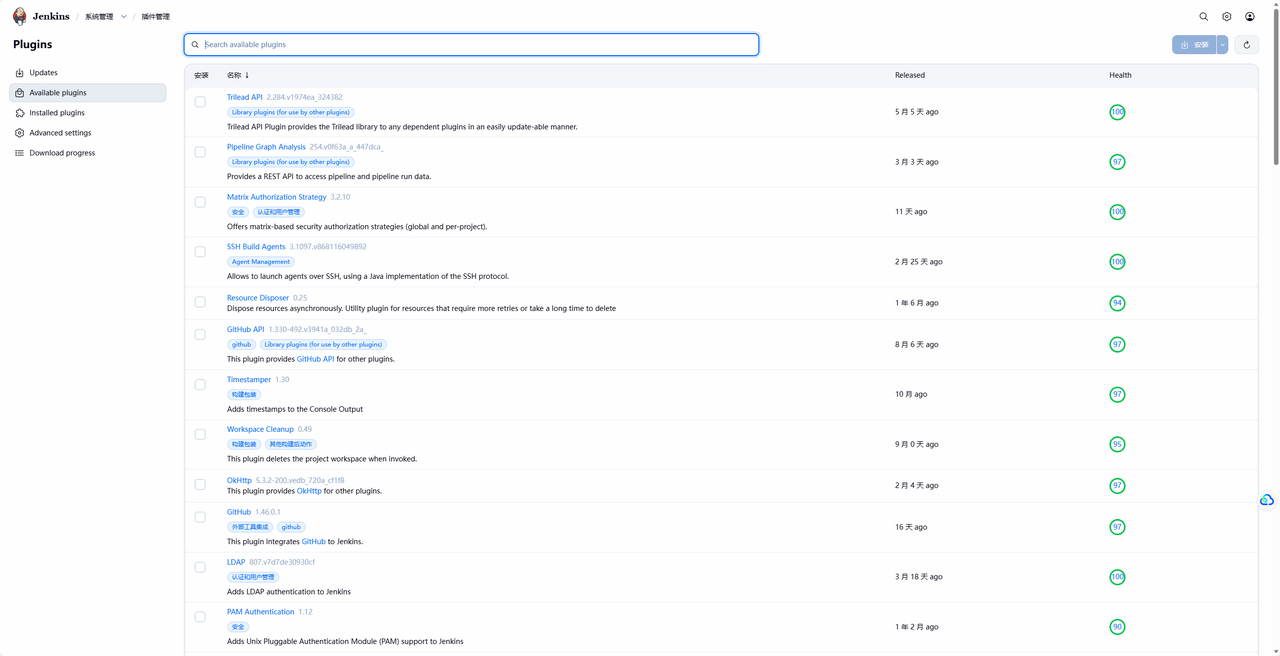Open Download progress page
The width and height of the screenshot is (1280, 656).
pyautogui.click(x=88, y=153)
